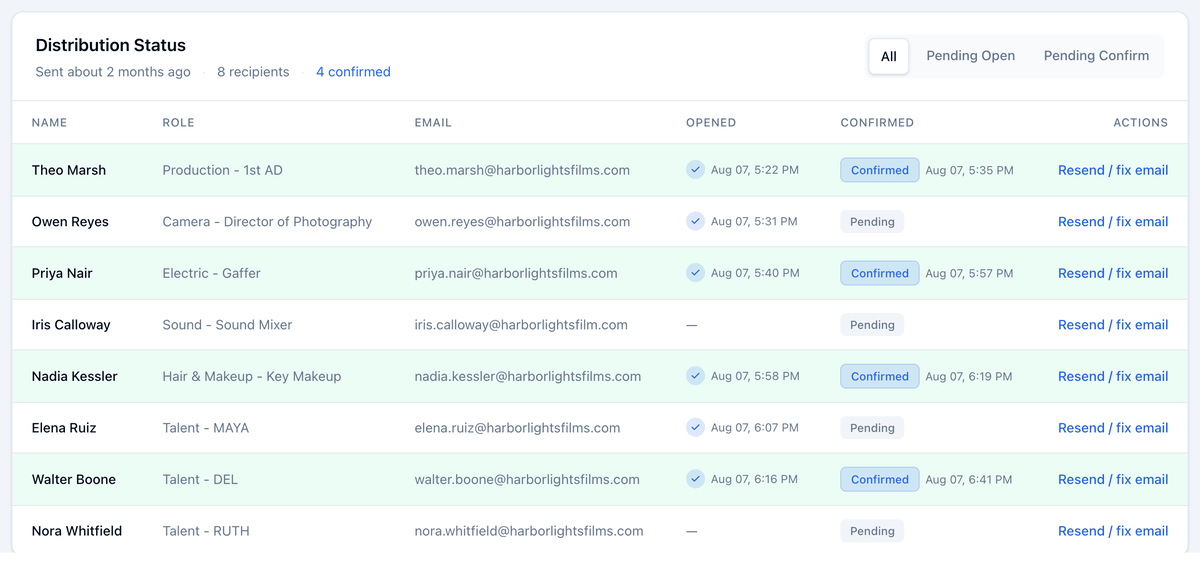
Task: Click email nora.whitfield@harborlightsfilms.com
Action: click(529, 531)
